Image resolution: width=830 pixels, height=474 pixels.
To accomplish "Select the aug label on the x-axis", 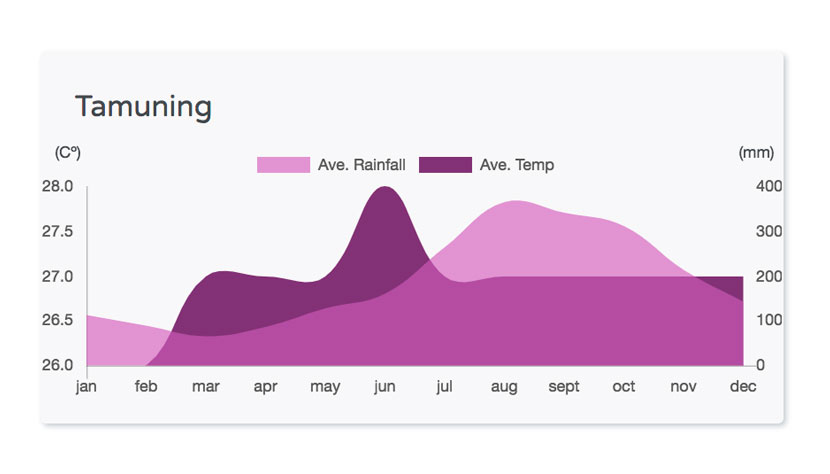I will tap(504, 387).
